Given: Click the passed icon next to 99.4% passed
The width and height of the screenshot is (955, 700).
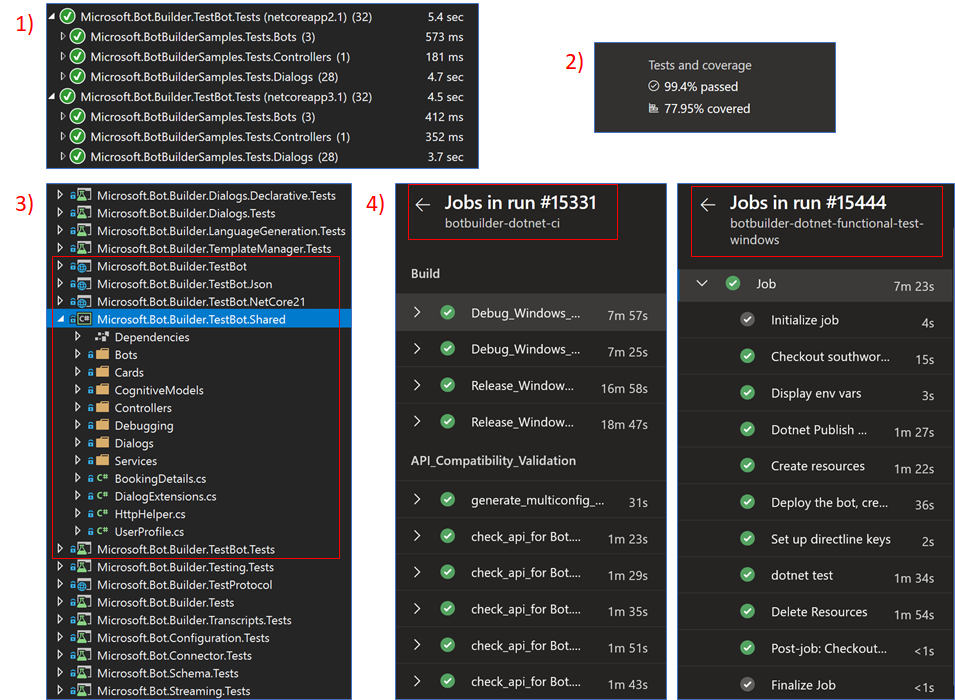Looking at the screenshot, I should click(654, 87).
